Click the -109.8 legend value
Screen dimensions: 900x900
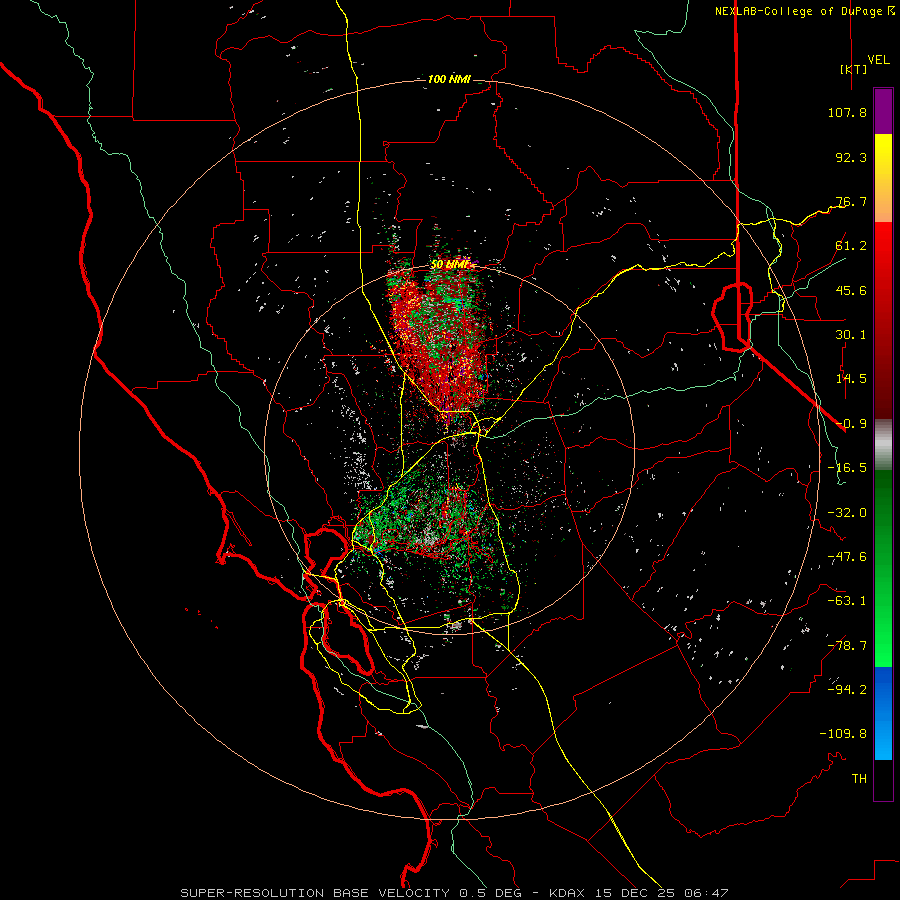click(x=843, y=734)
